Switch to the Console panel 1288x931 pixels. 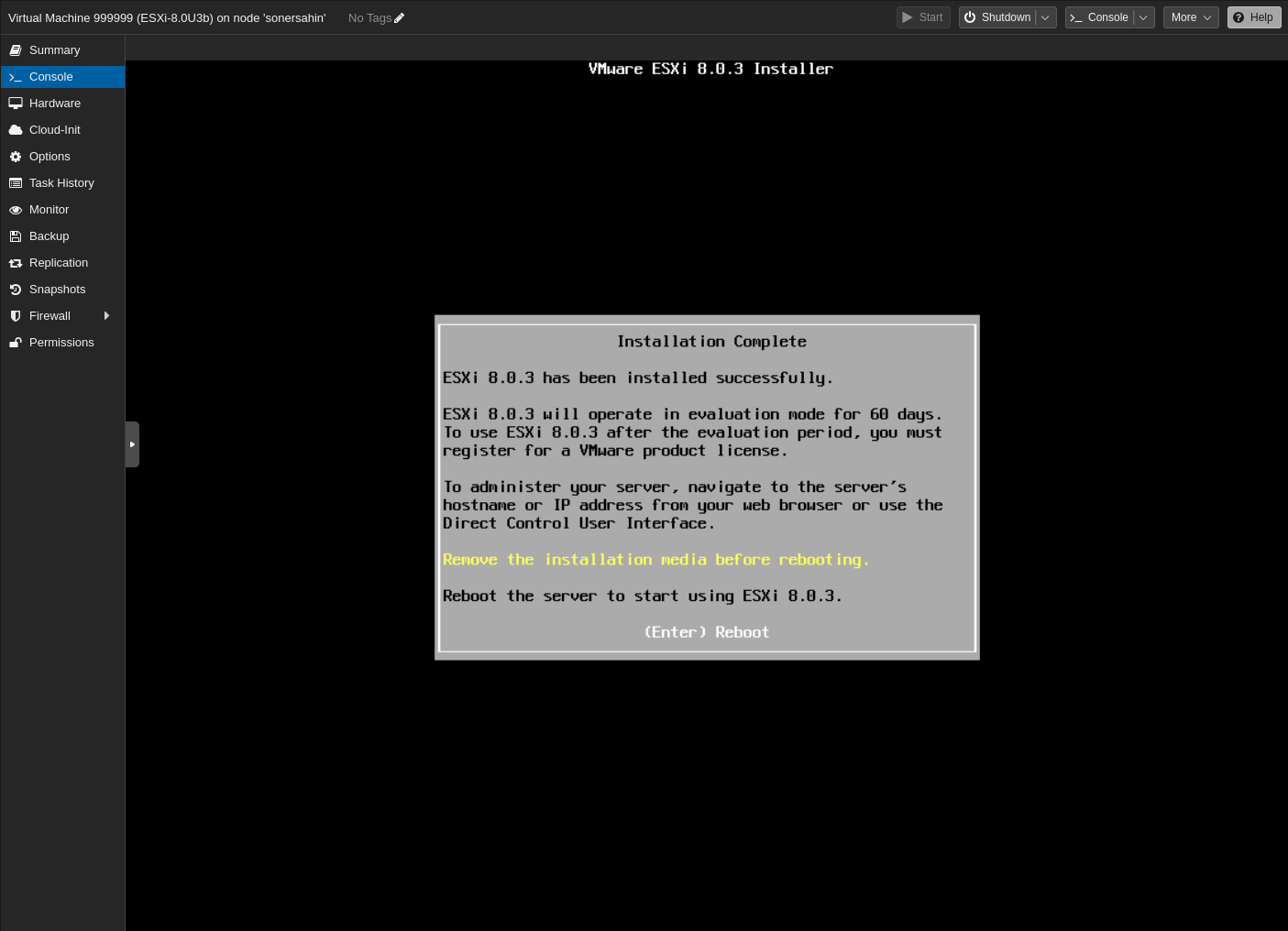click(50, 76)
